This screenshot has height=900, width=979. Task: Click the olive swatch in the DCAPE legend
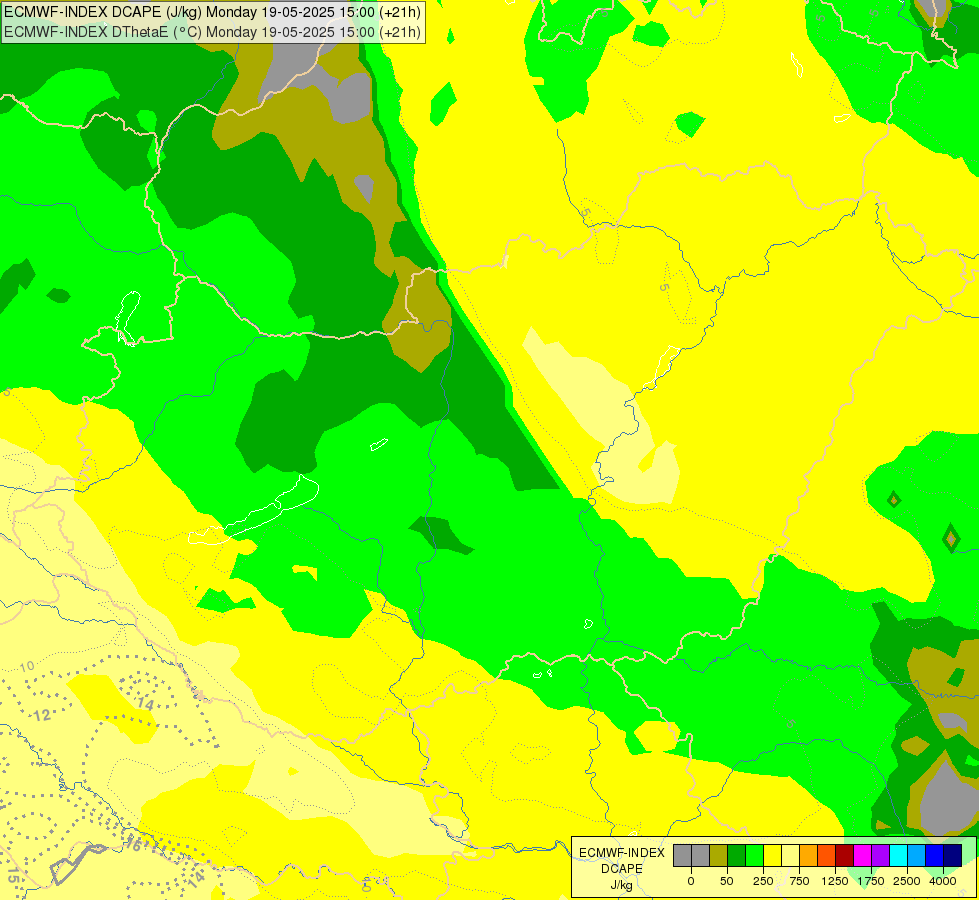pyautogui.click(x=718, y=855)
